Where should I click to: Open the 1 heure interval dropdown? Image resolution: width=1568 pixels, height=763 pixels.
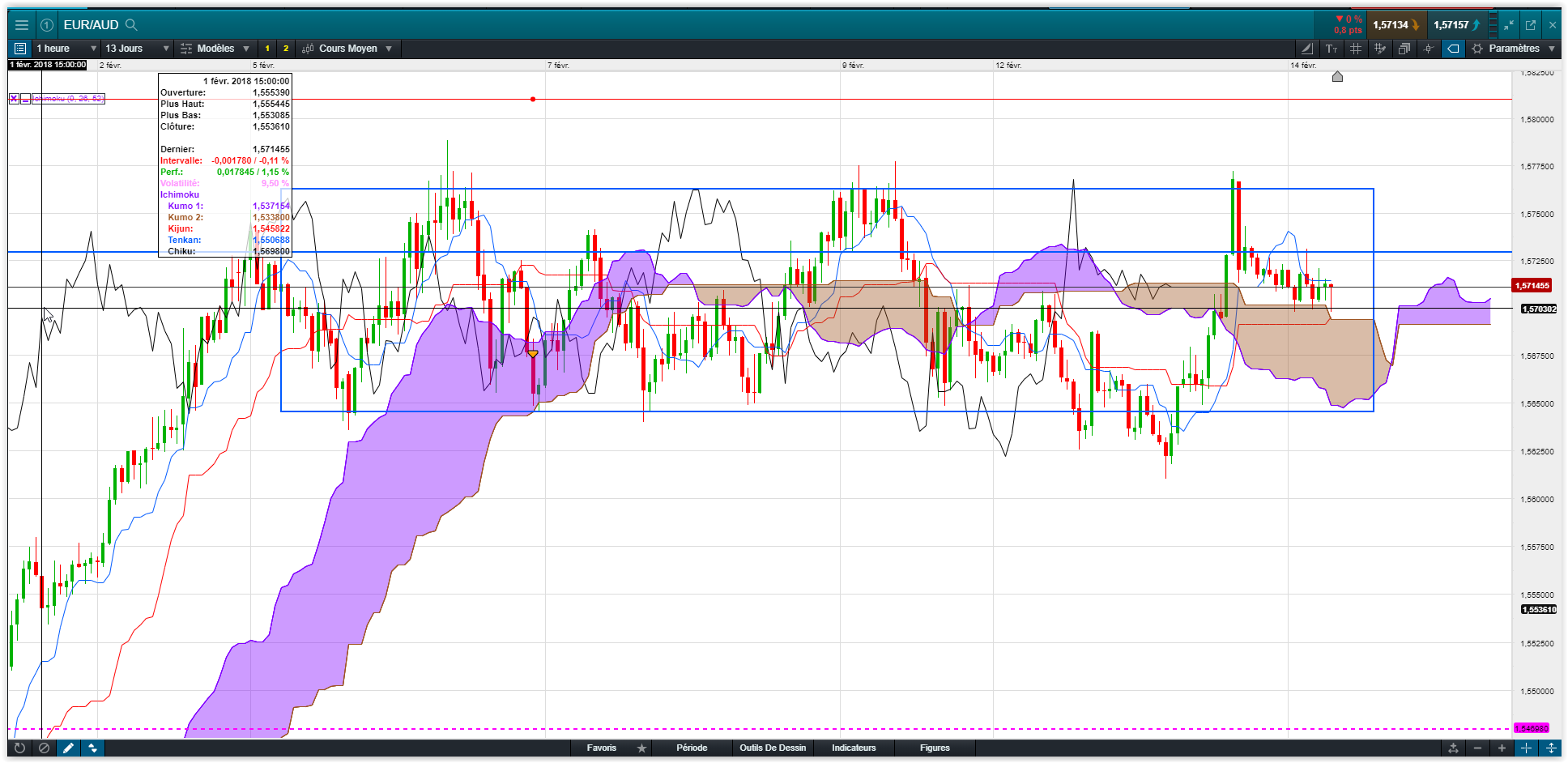click(x=66, y=49)
